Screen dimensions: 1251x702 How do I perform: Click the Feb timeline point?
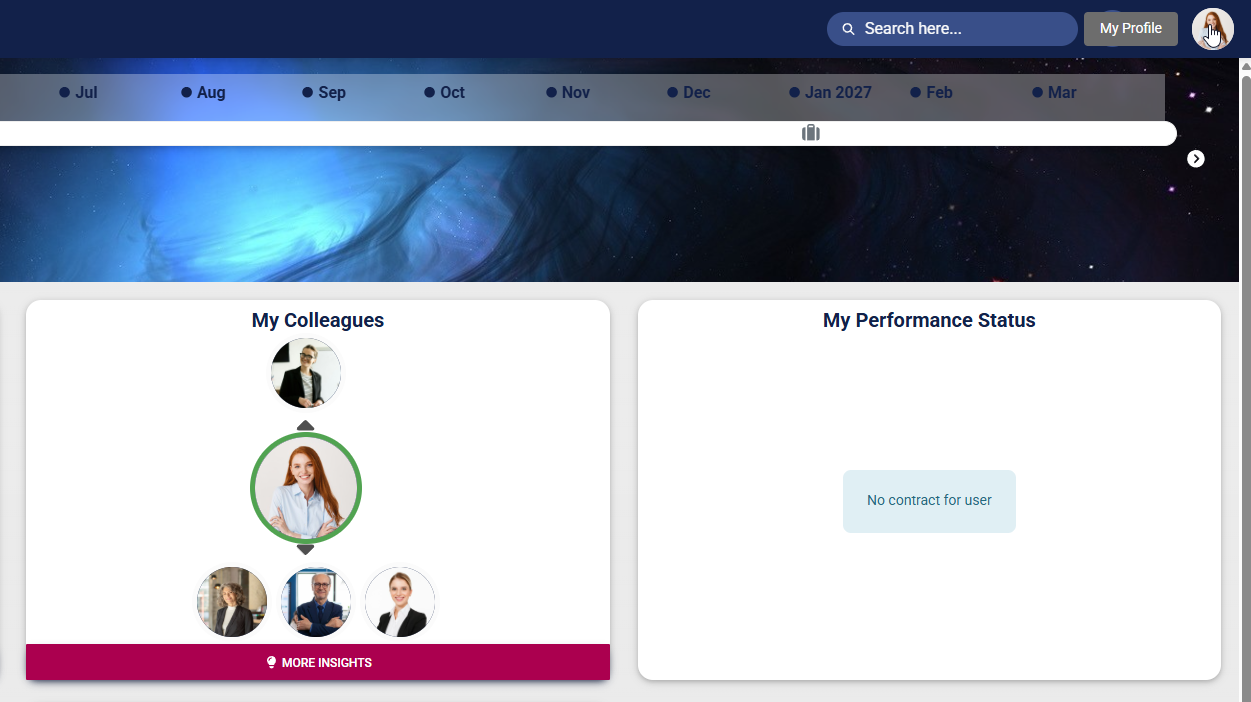click(x=913, y=92)
